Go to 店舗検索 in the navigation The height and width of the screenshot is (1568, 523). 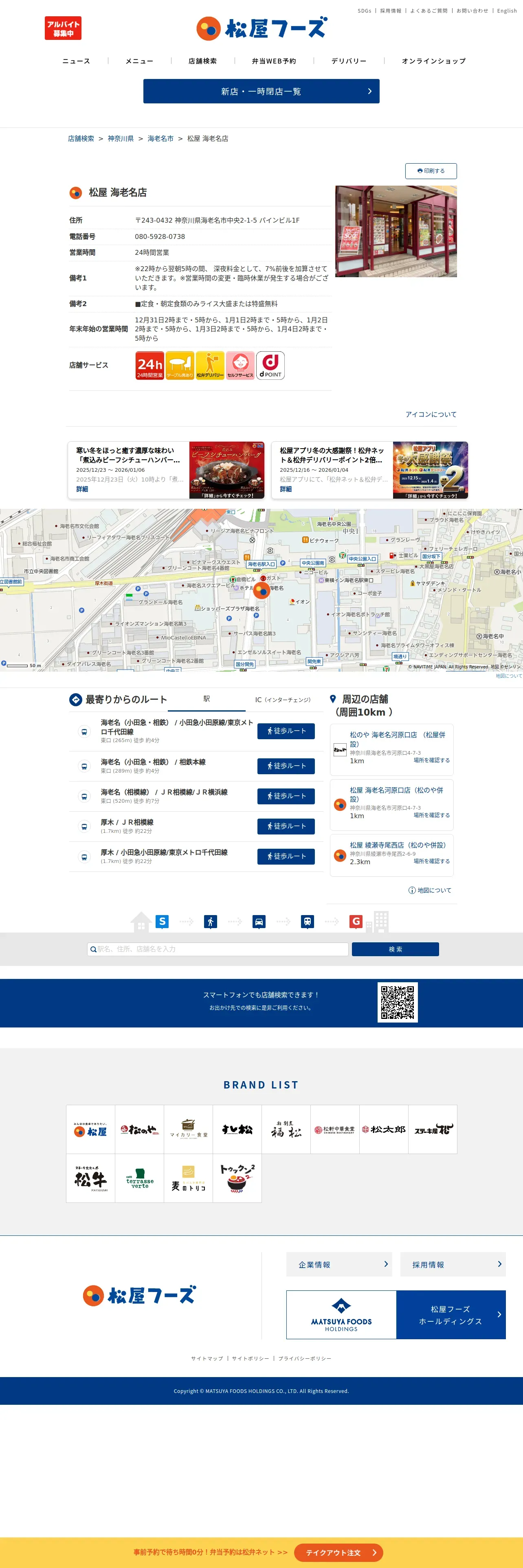203,61
